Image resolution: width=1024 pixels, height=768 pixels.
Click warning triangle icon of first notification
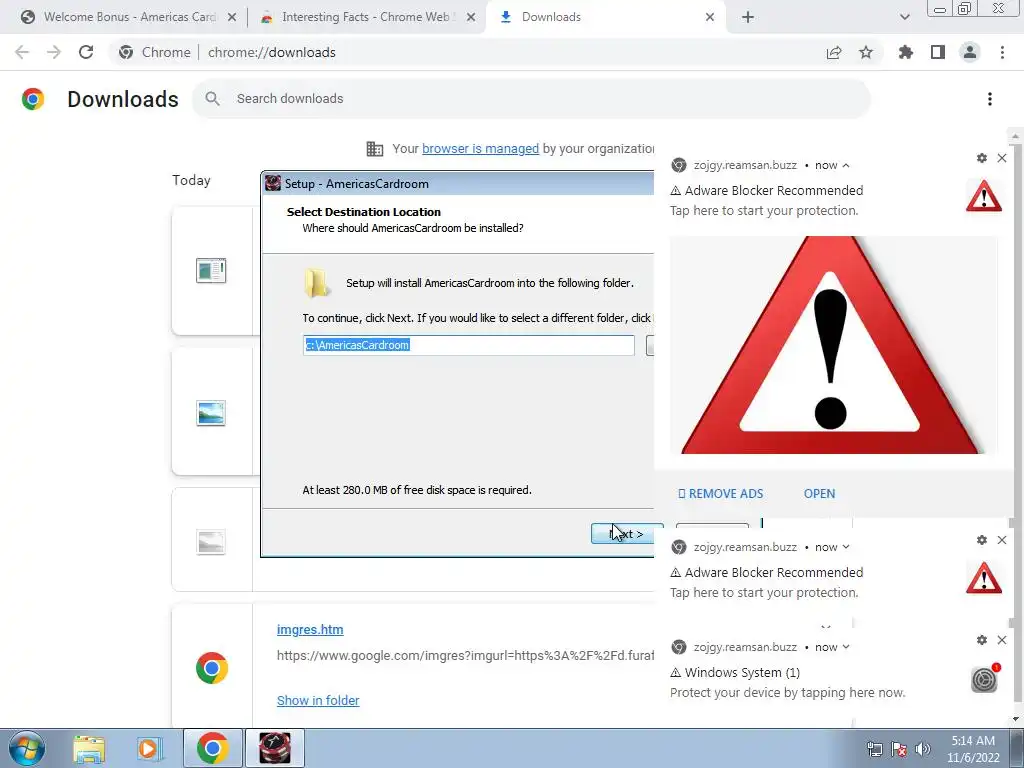coord(984,197)
